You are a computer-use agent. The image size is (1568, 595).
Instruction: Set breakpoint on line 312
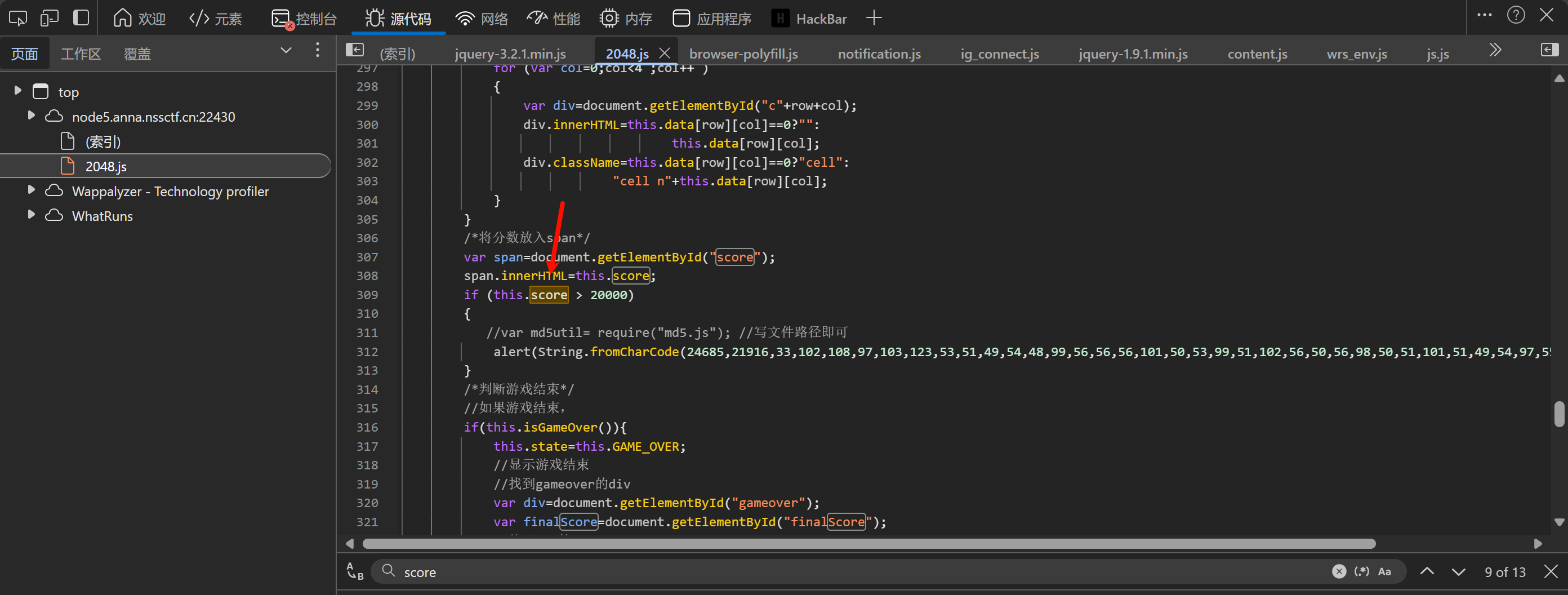point(367,352)
